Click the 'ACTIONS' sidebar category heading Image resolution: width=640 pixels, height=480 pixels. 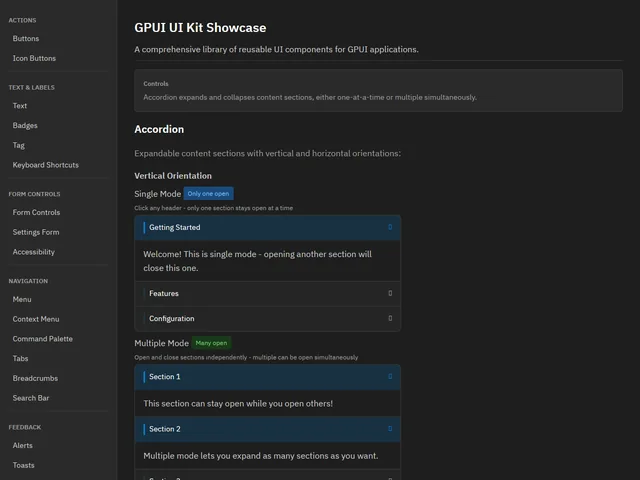click(x=22, y=20)
